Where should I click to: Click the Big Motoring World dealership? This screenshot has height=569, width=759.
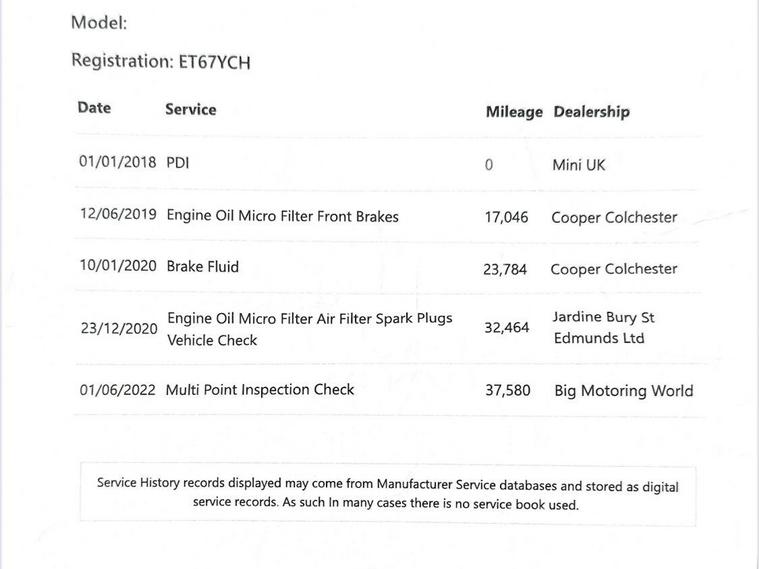click(623, 391)
